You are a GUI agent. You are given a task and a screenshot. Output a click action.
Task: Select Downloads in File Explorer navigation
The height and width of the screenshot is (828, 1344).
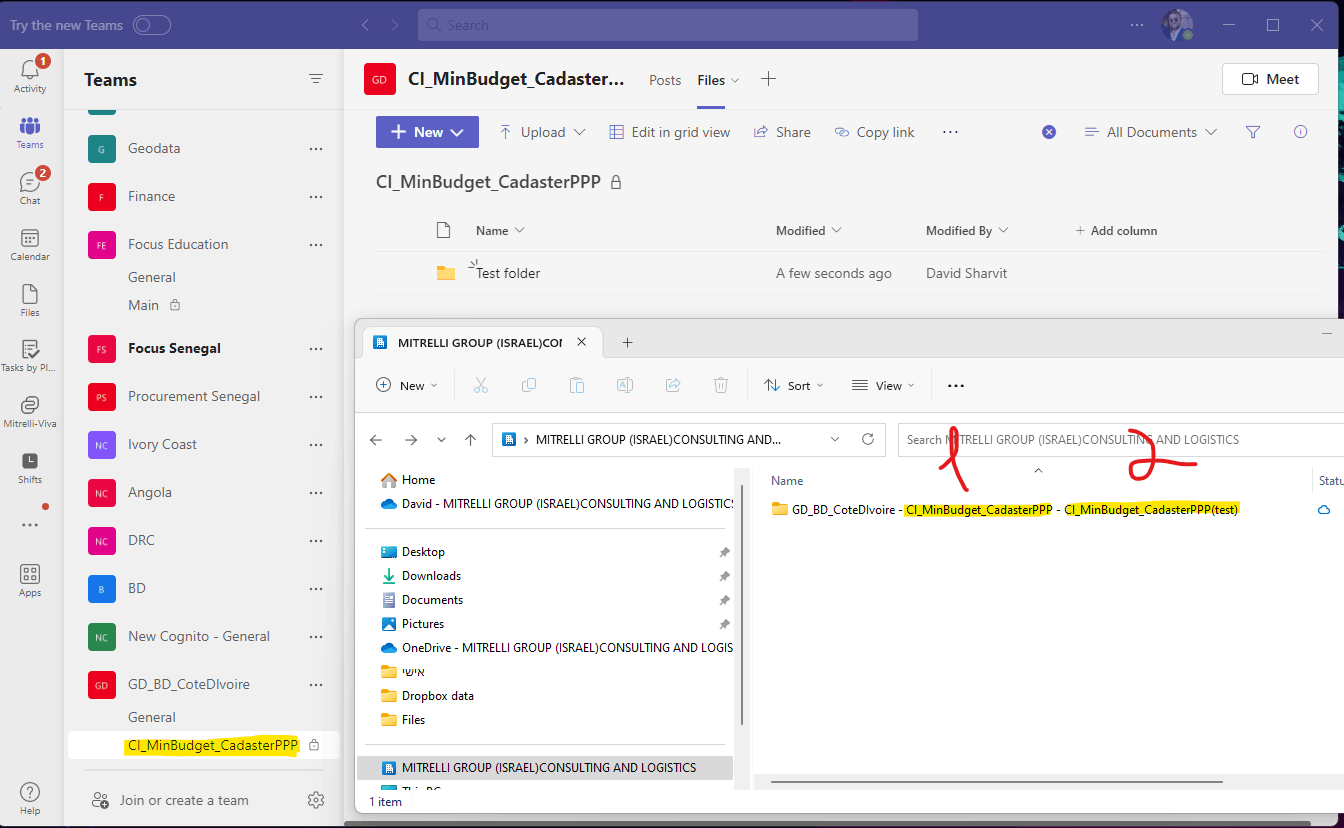coord(431,576)
